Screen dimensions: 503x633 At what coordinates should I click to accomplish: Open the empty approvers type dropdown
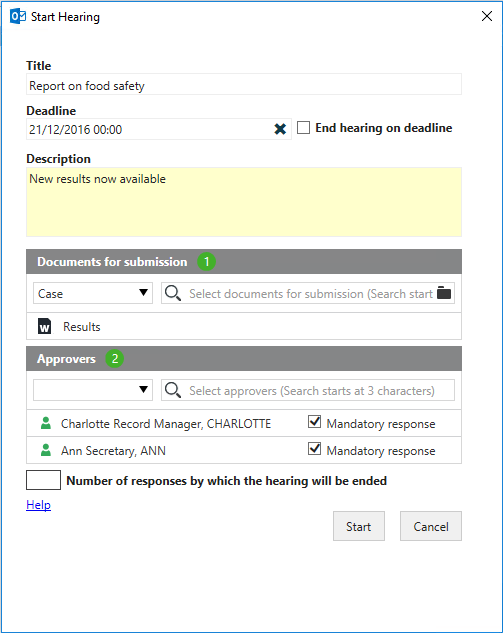[93, 390]
